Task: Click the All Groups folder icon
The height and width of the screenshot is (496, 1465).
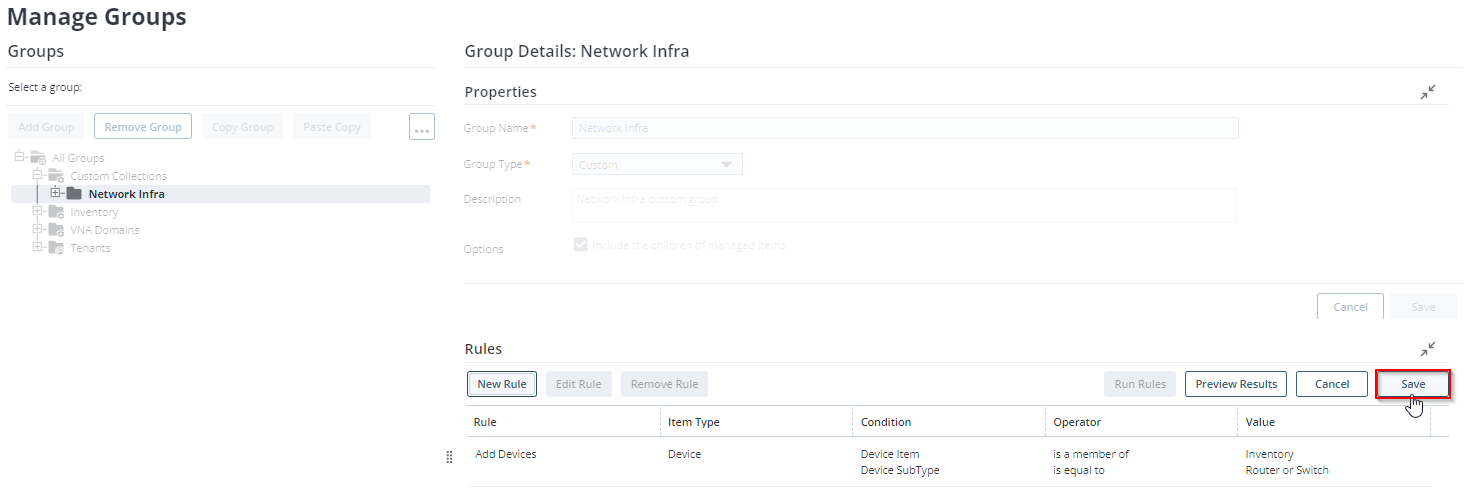Action: tap(38, 158)
